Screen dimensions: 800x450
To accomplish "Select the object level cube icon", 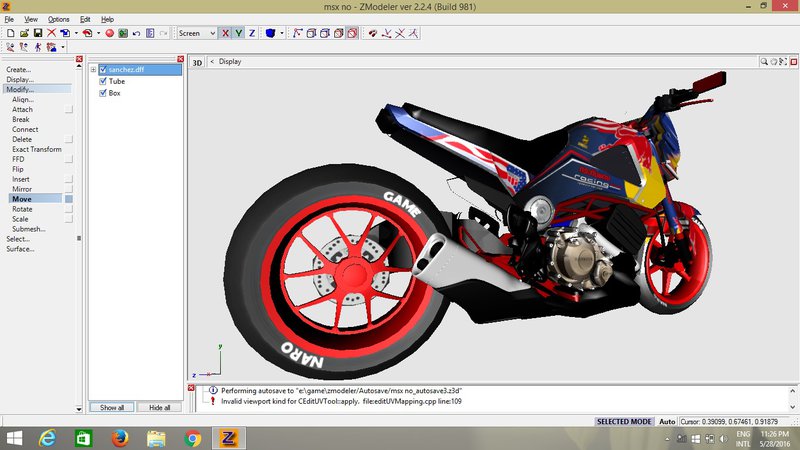I will pos(339,33).
